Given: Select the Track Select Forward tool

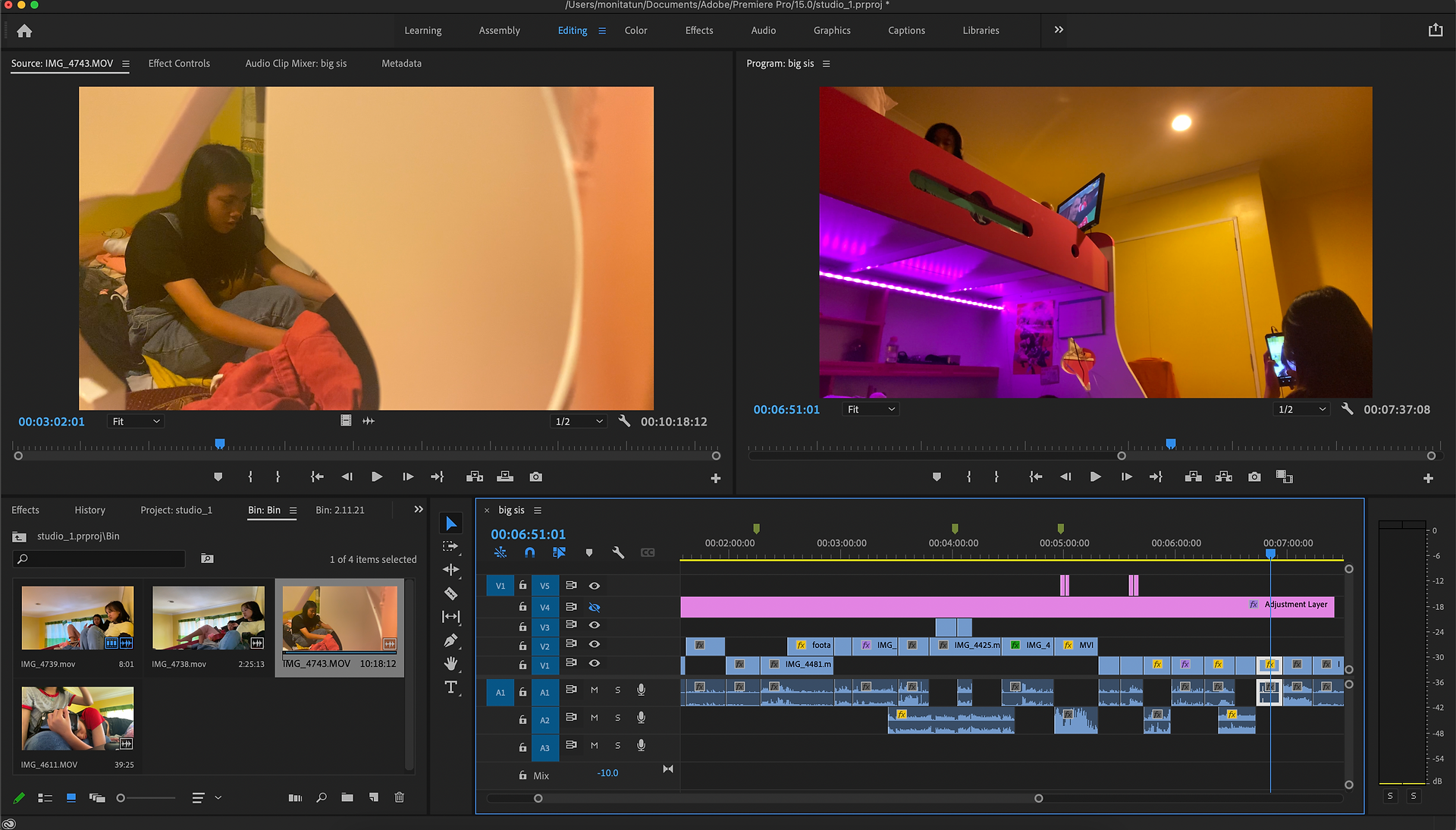Looking at the screenshot, I should 450,546.
